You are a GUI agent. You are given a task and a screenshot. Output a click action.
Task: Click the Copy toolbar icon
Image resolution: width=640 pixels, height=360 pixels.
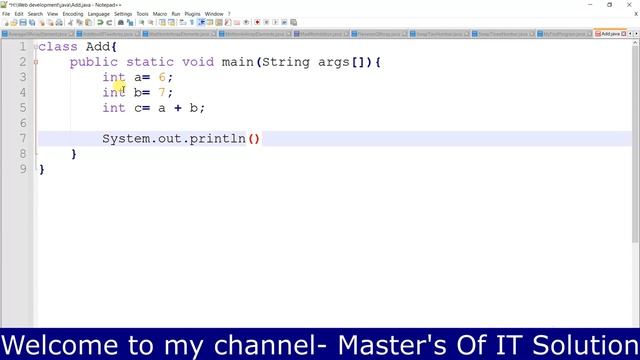(x=79, y=22)
